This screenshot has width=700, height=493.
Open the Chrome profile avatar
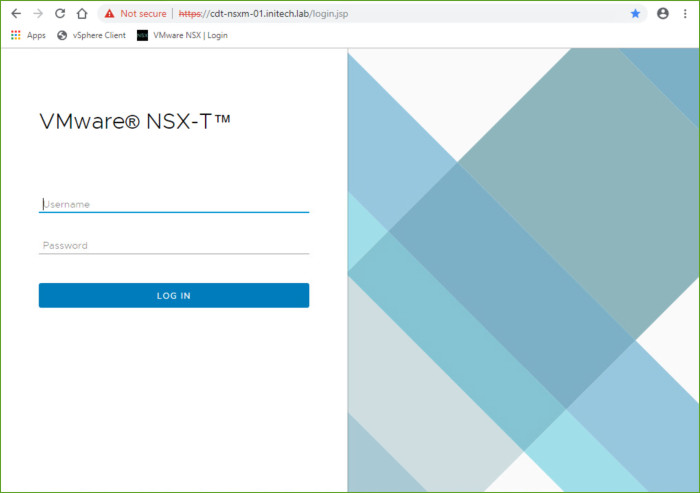point(663,14)
